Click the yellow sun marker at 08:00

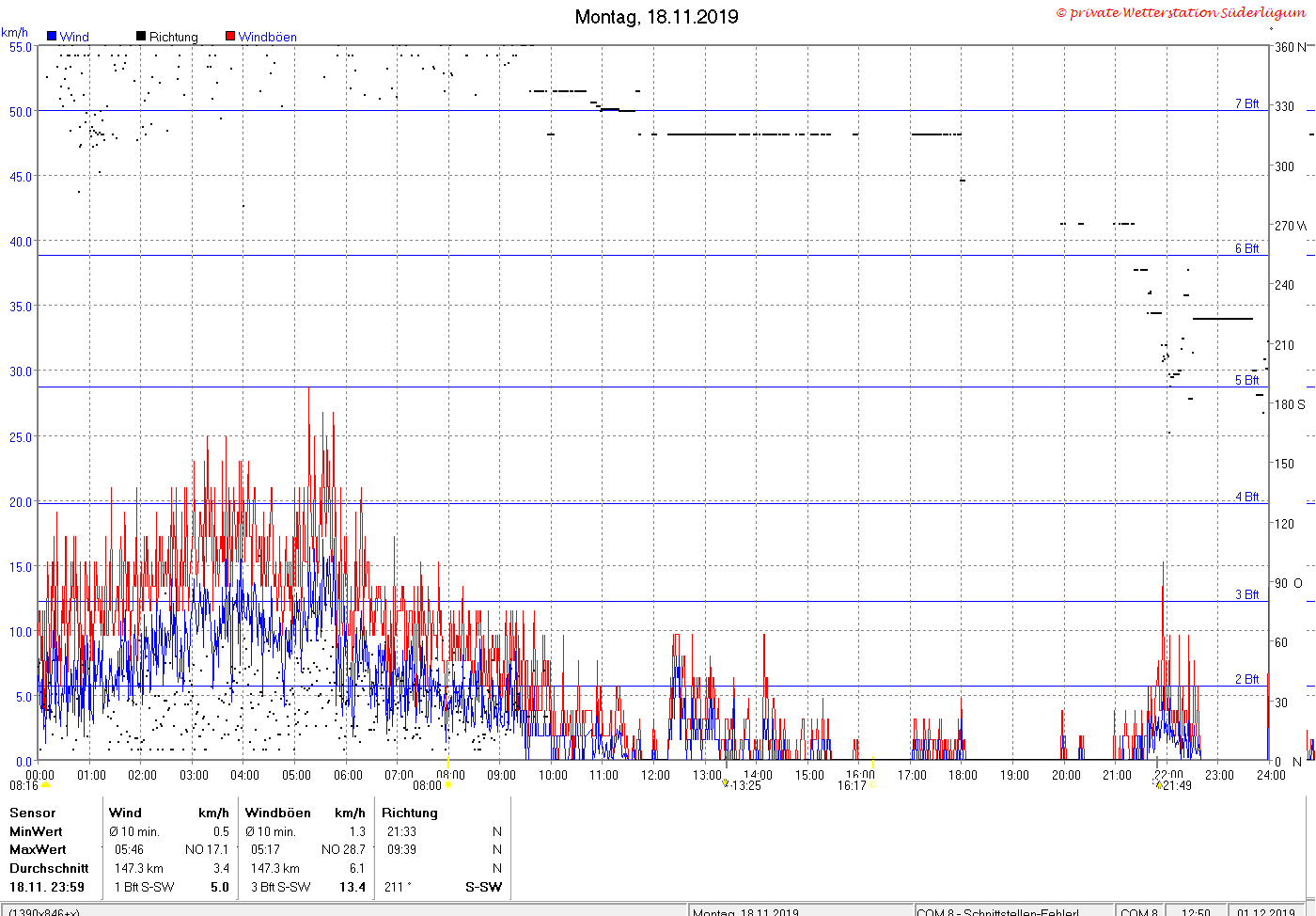coord(448,785)
